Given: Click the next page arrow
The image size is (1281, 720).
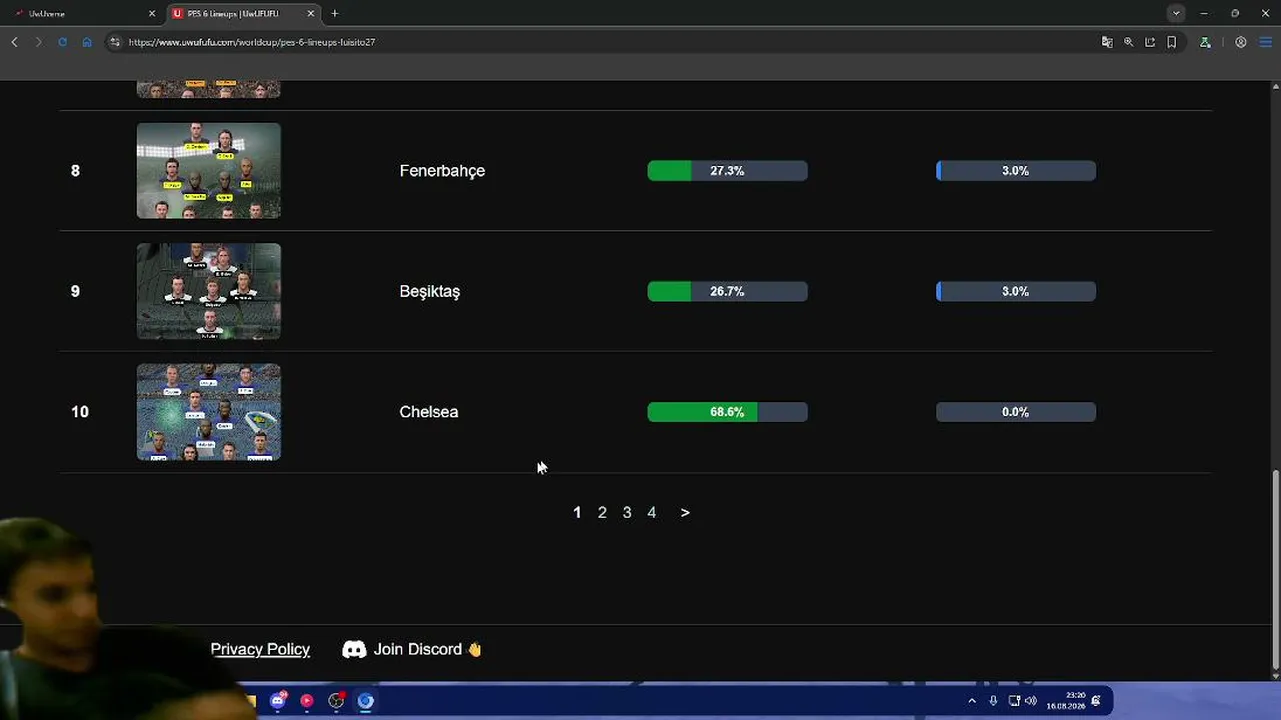Looking at the screenshot, I should pyautogui.click(x=685, y=512).
